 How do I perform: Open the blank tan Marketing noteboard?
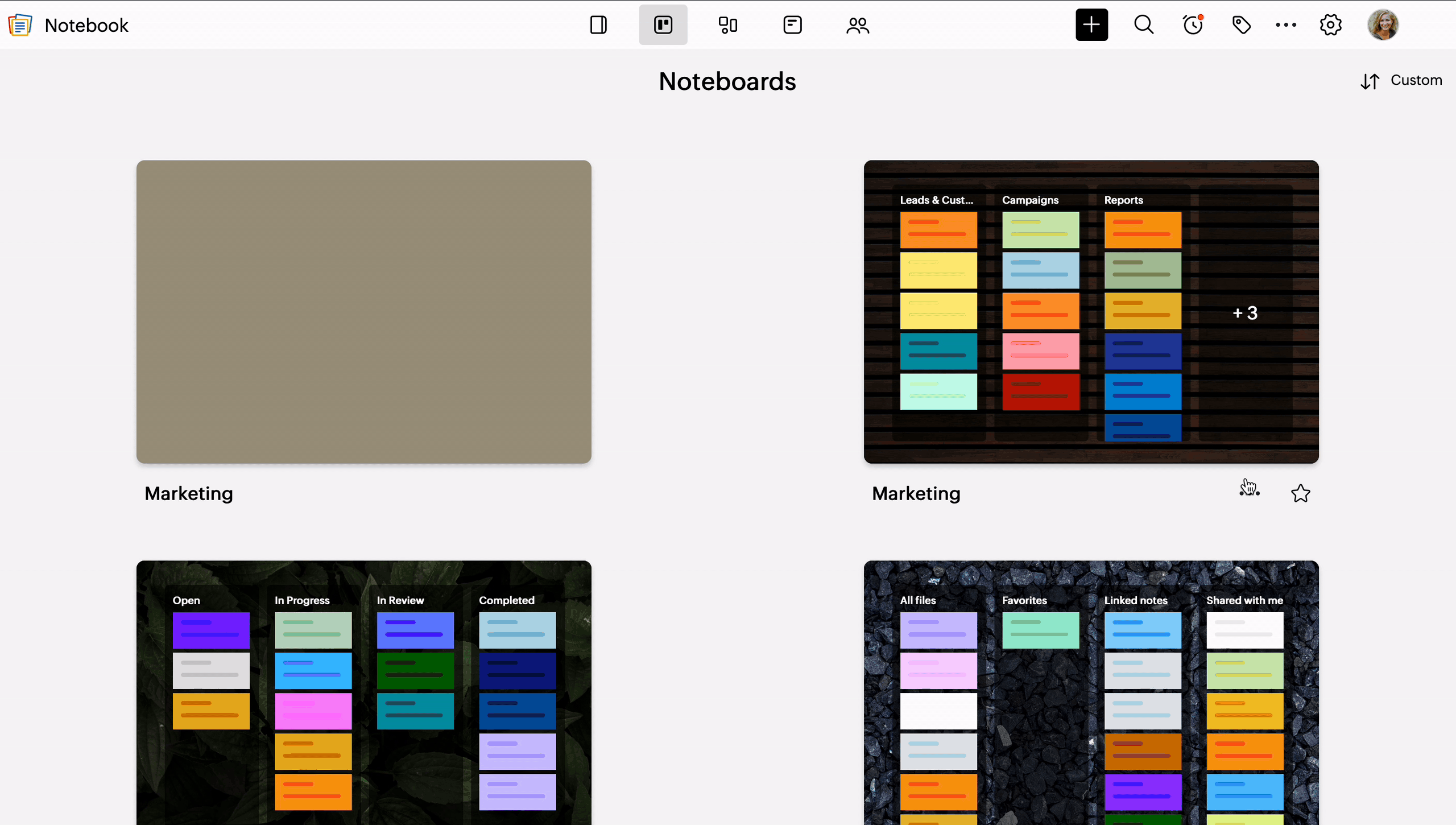[363, 311]
